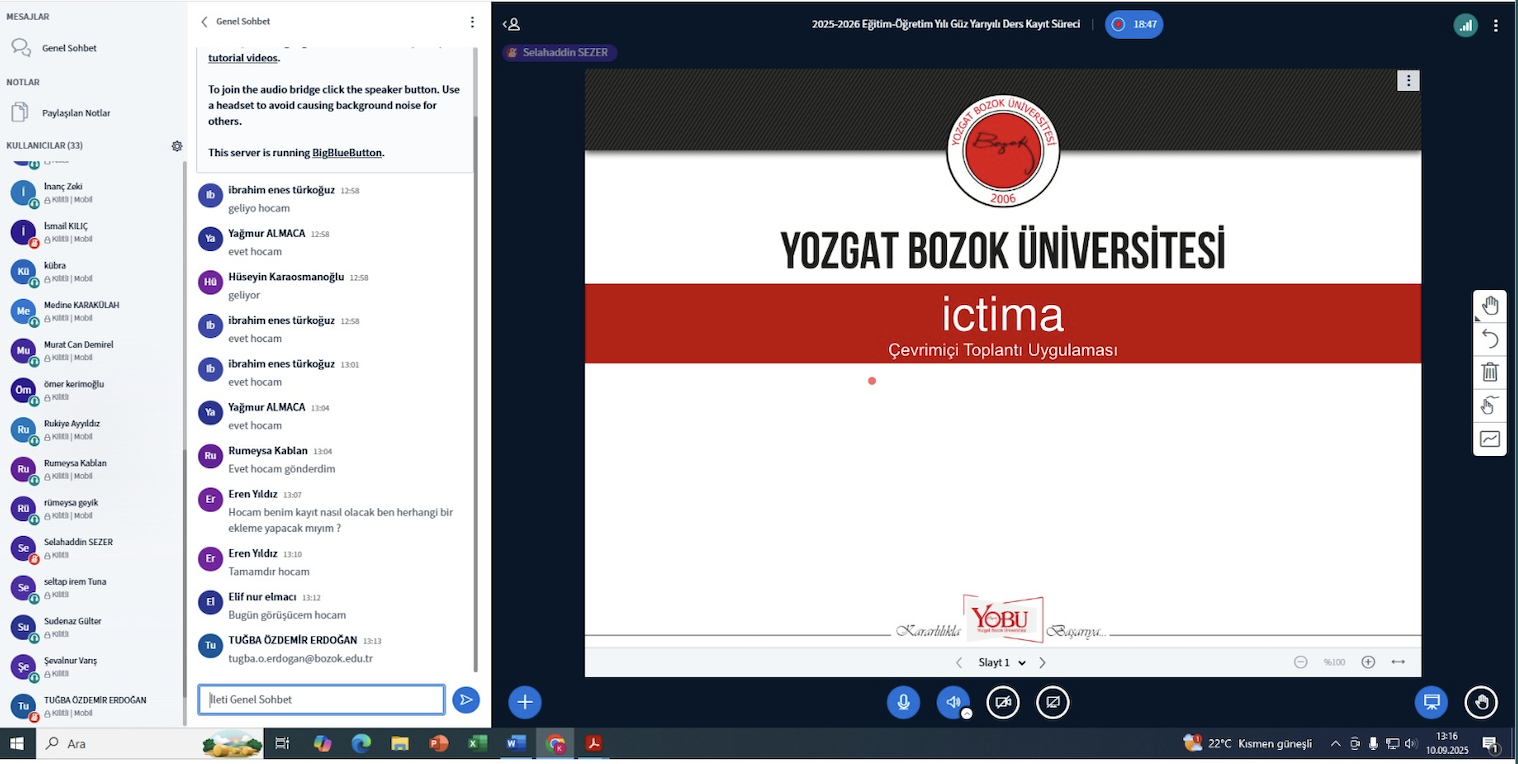This screenshot has height=764, width=1518.
Task: Open Task View on the taskbar
Action: (x=282, y=744)
